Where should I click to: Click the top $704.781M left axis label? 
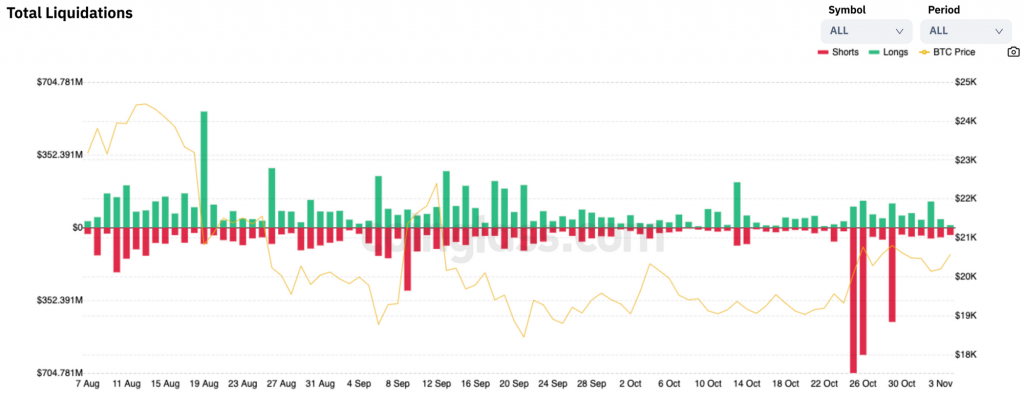coord(59,82)
